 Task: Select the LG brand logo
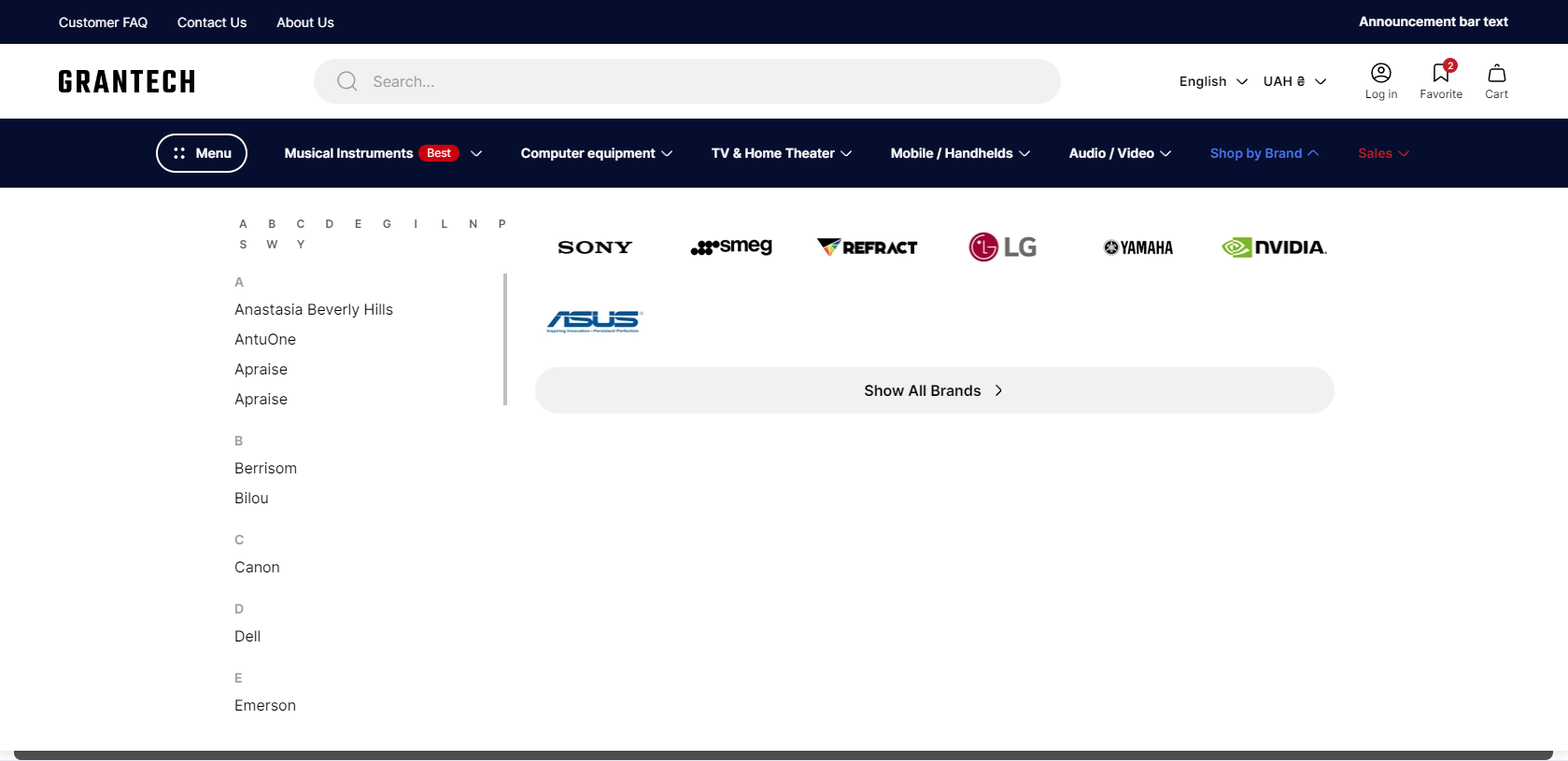pos(1003,247)
